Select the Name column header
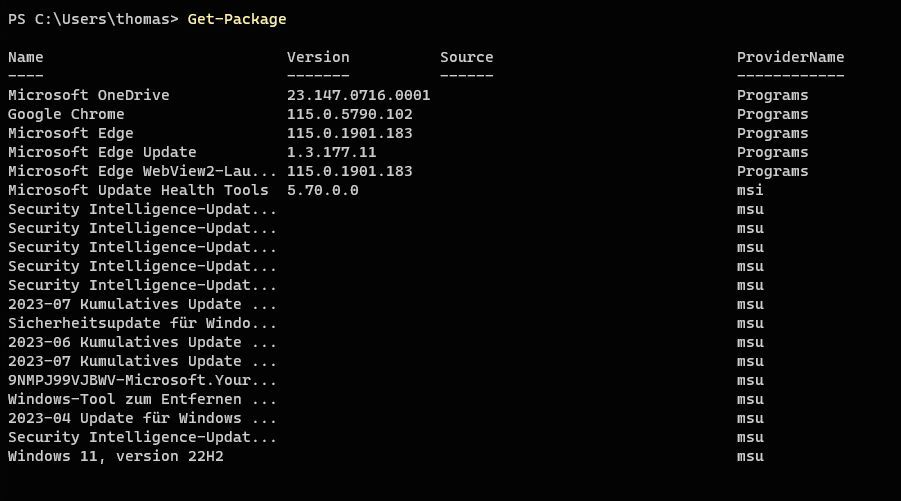This screenshot has height=501, width=901. pyautogui.click(x=26, y=58)
